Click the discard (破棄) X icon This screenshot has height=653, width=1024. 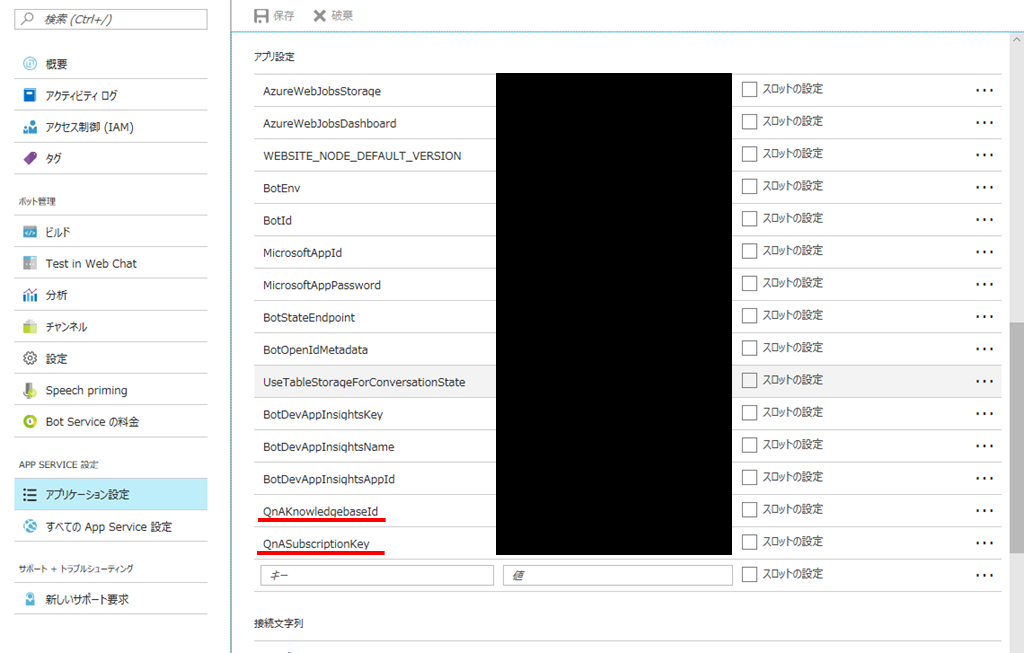click(x=319, y=16)
